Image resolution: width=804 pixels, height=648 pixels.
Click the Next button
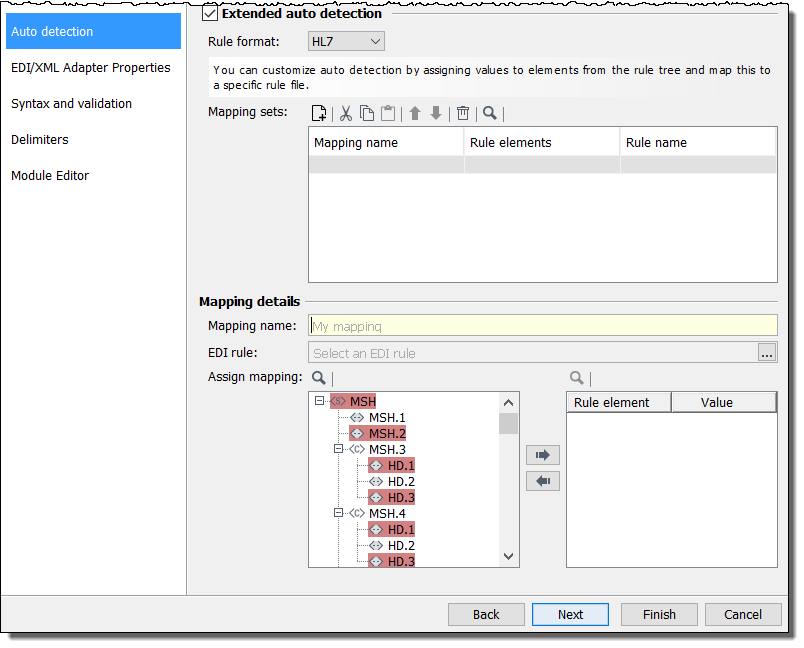point(570,614)
